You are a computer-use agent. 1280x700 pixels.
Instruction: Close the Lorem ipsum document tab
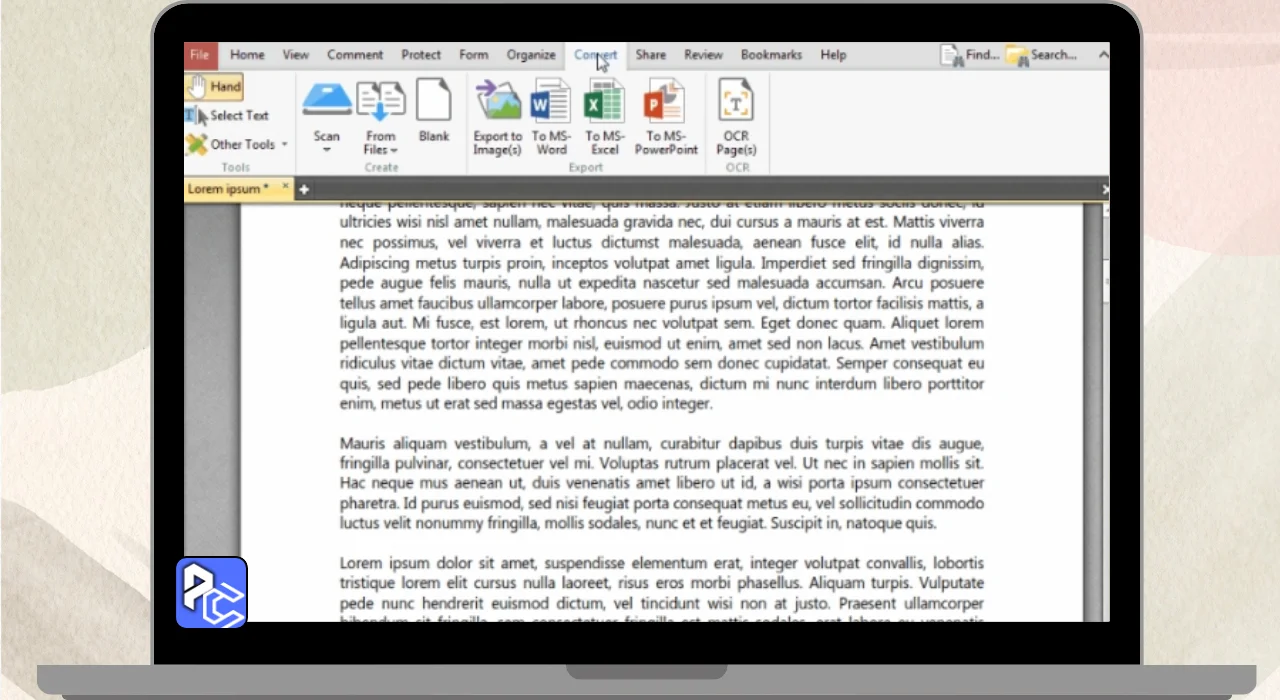pos(285,187)
